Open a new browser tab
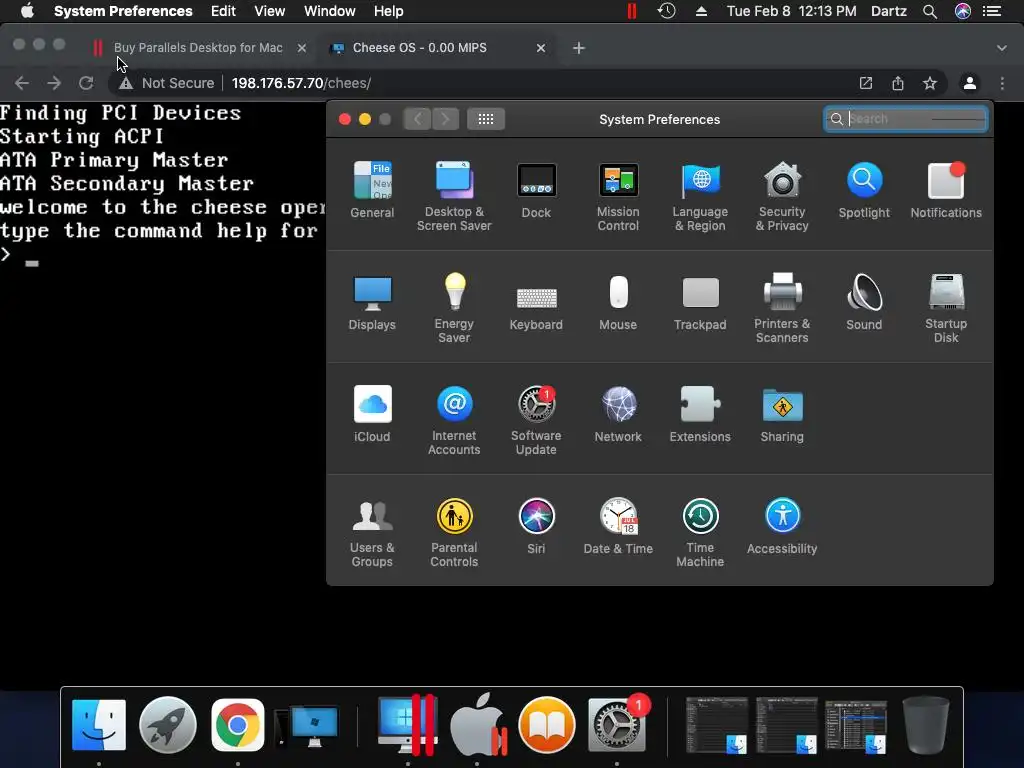 click(x=578, y=48)
